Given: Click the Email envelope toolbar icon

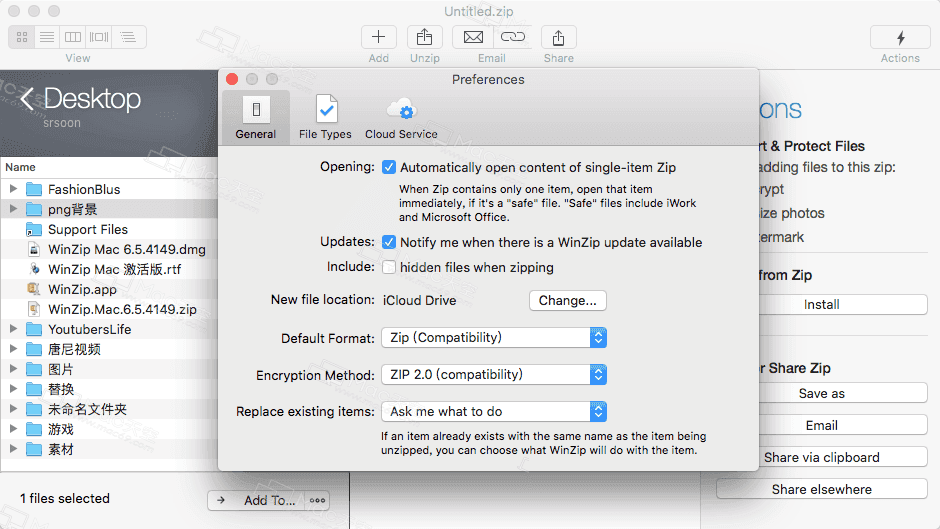Looking at the screenshot, I should (x=473, y=37).
